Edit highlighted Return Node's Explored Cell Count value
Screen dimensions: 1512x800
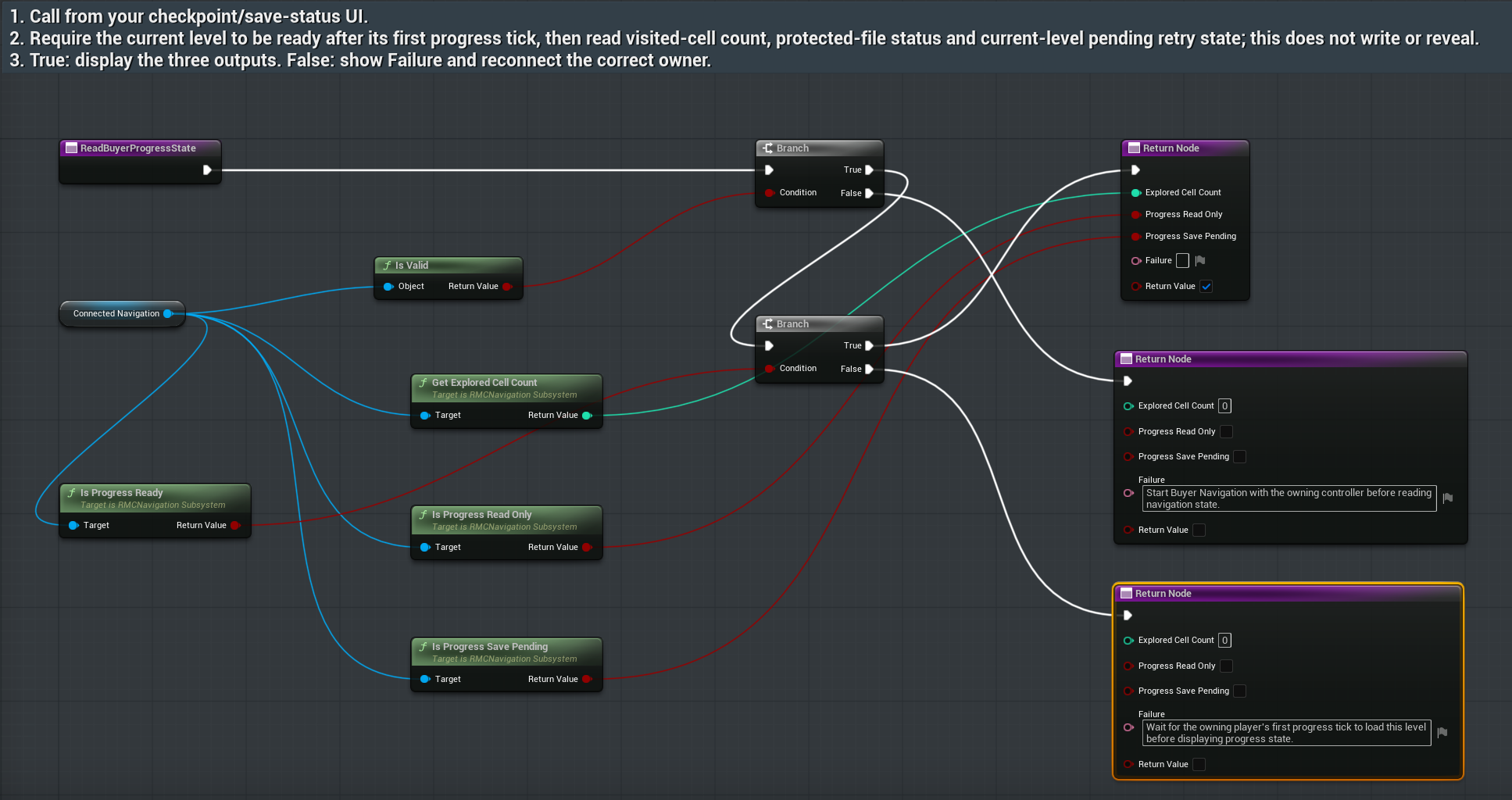[1224, 641]
